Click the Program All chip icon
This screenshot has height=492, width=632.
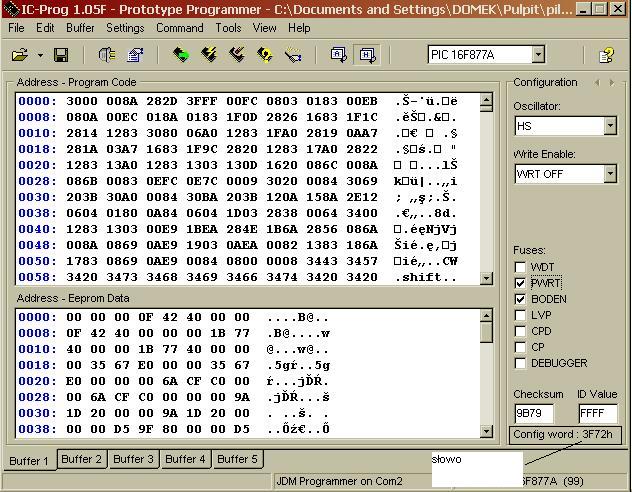pyautogui.click(x=209, y=55)
